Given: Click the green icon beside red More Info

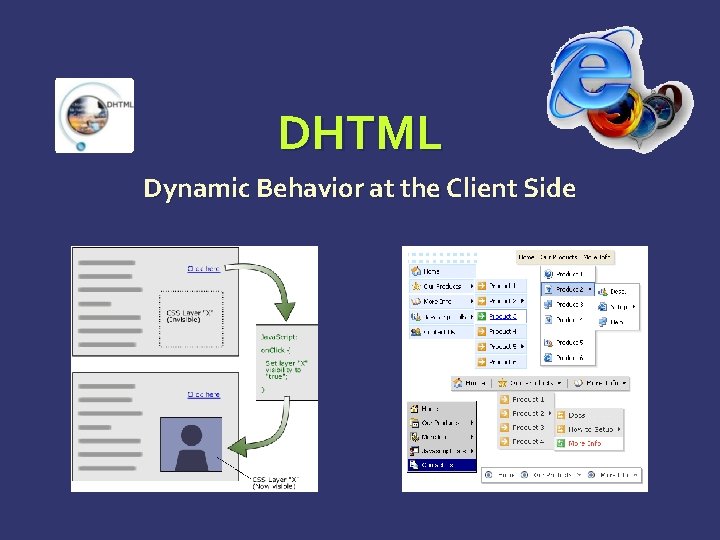Looking at the screenshot, I should [561, 443].
